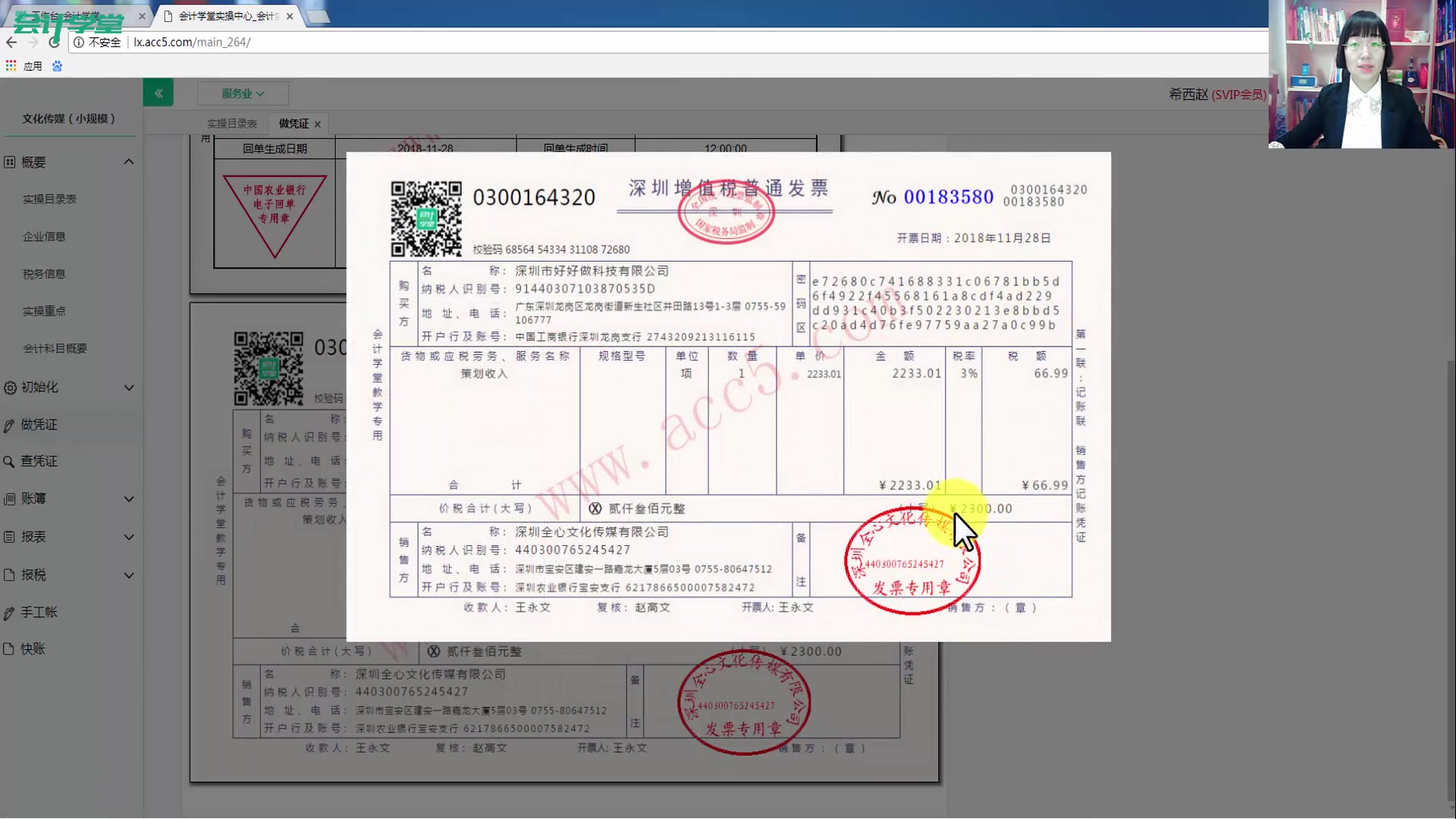Switch to the 实操目录表 tab

(x=232, y=124)
